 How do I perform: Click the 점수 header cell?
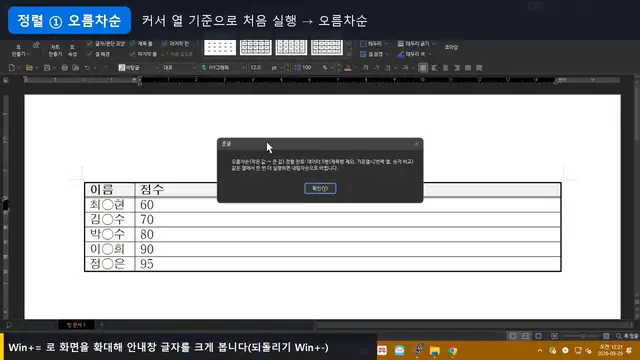click(347, 189)
